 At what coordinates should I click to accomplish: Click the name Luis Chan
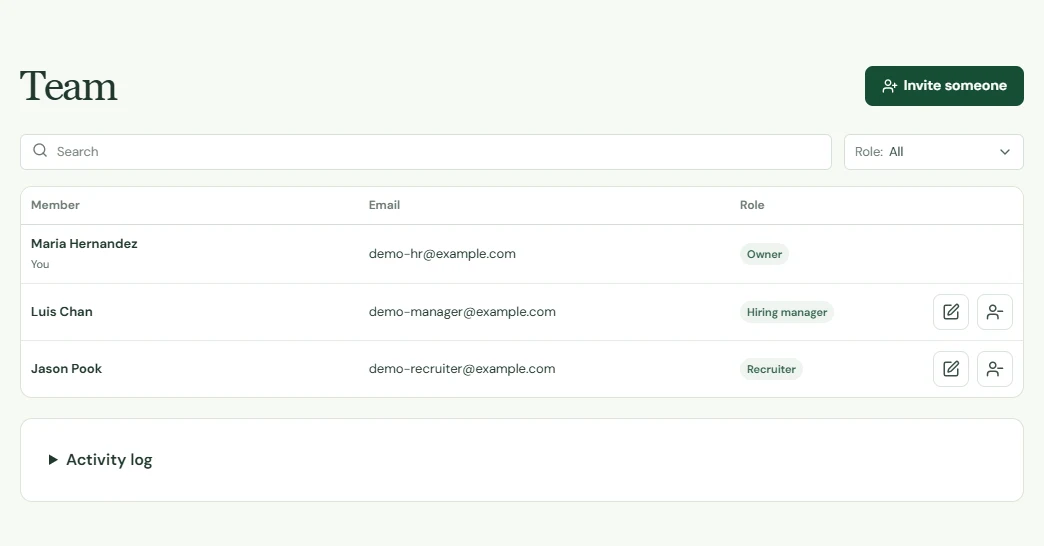pos(61,312)
